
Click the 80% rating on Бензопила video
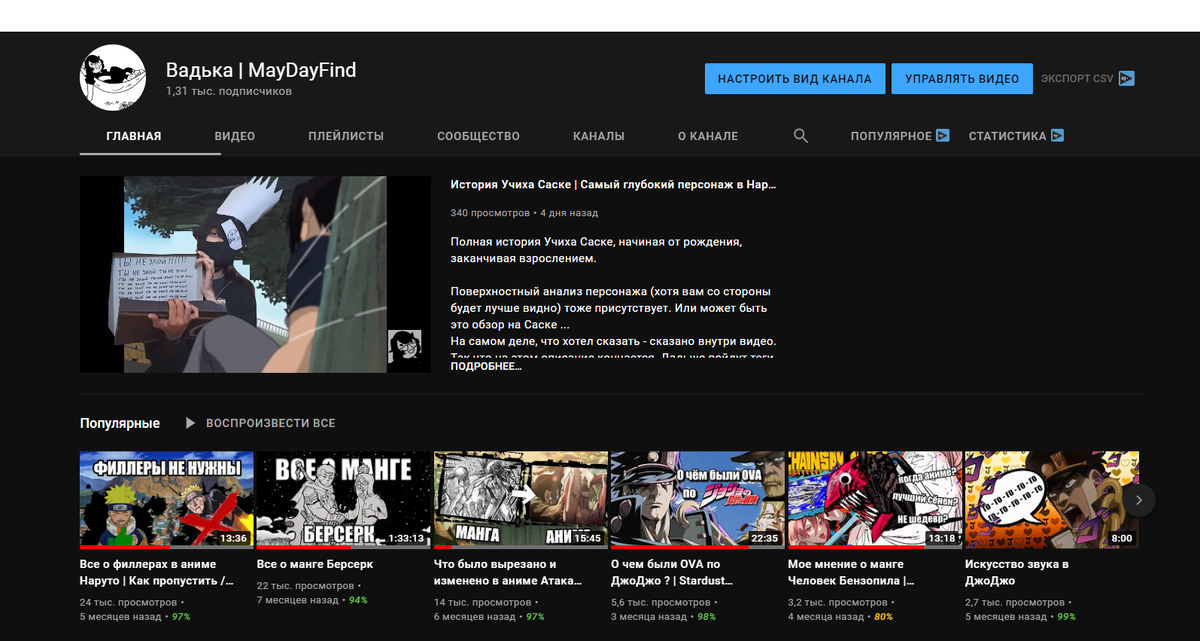click(883, 617)
